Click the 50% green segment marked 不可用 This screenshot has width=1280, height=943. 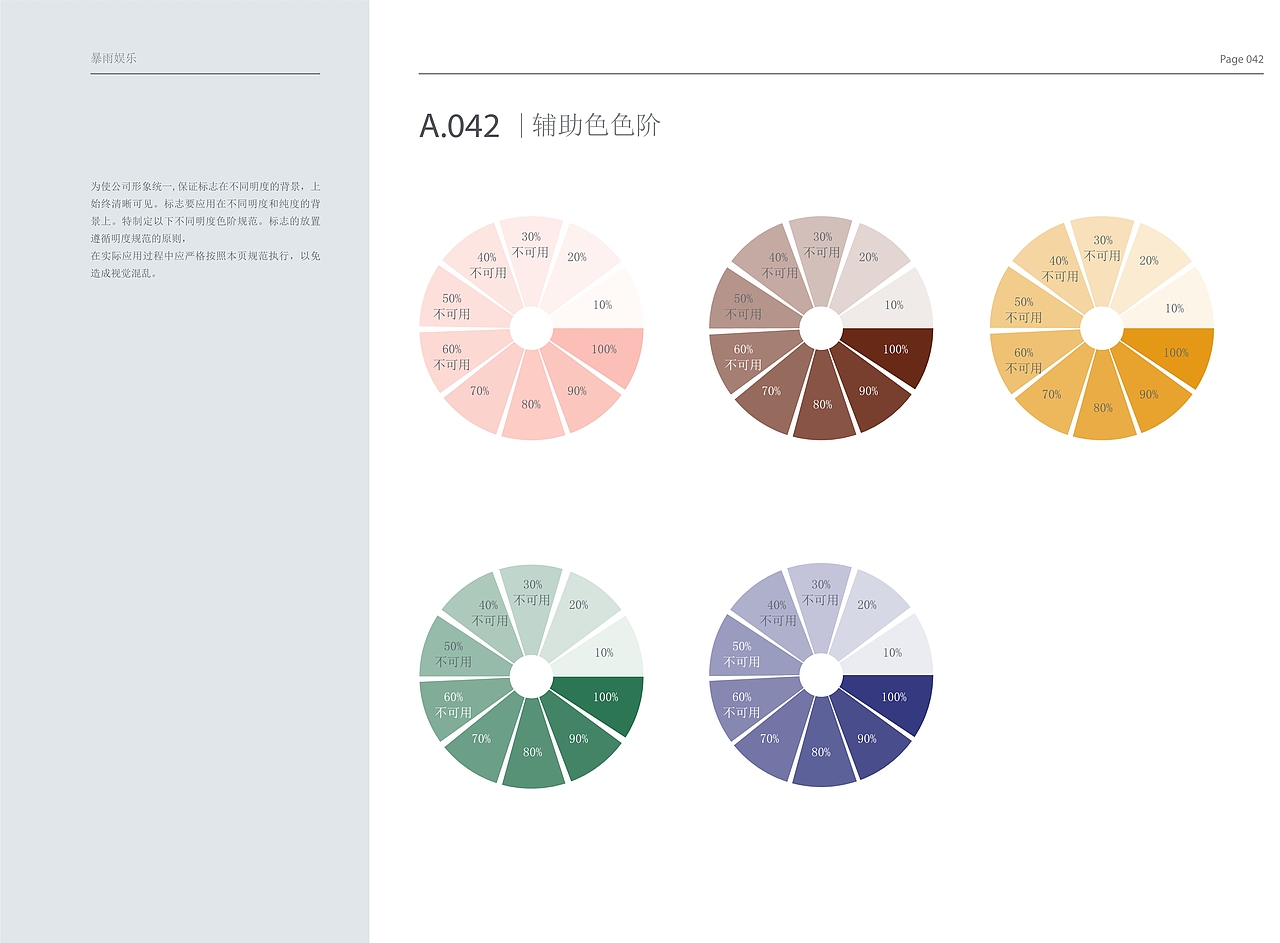click(452, 654)
